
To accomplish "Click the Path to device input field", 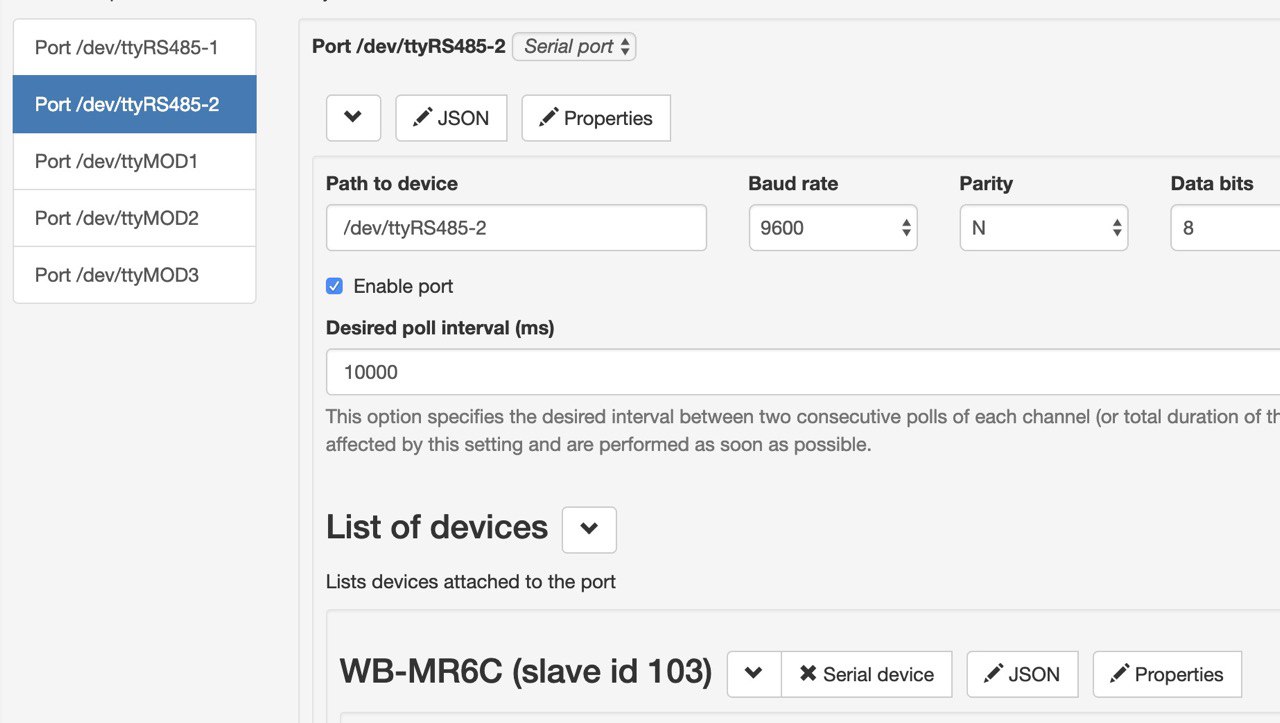I will coord(516,228).
